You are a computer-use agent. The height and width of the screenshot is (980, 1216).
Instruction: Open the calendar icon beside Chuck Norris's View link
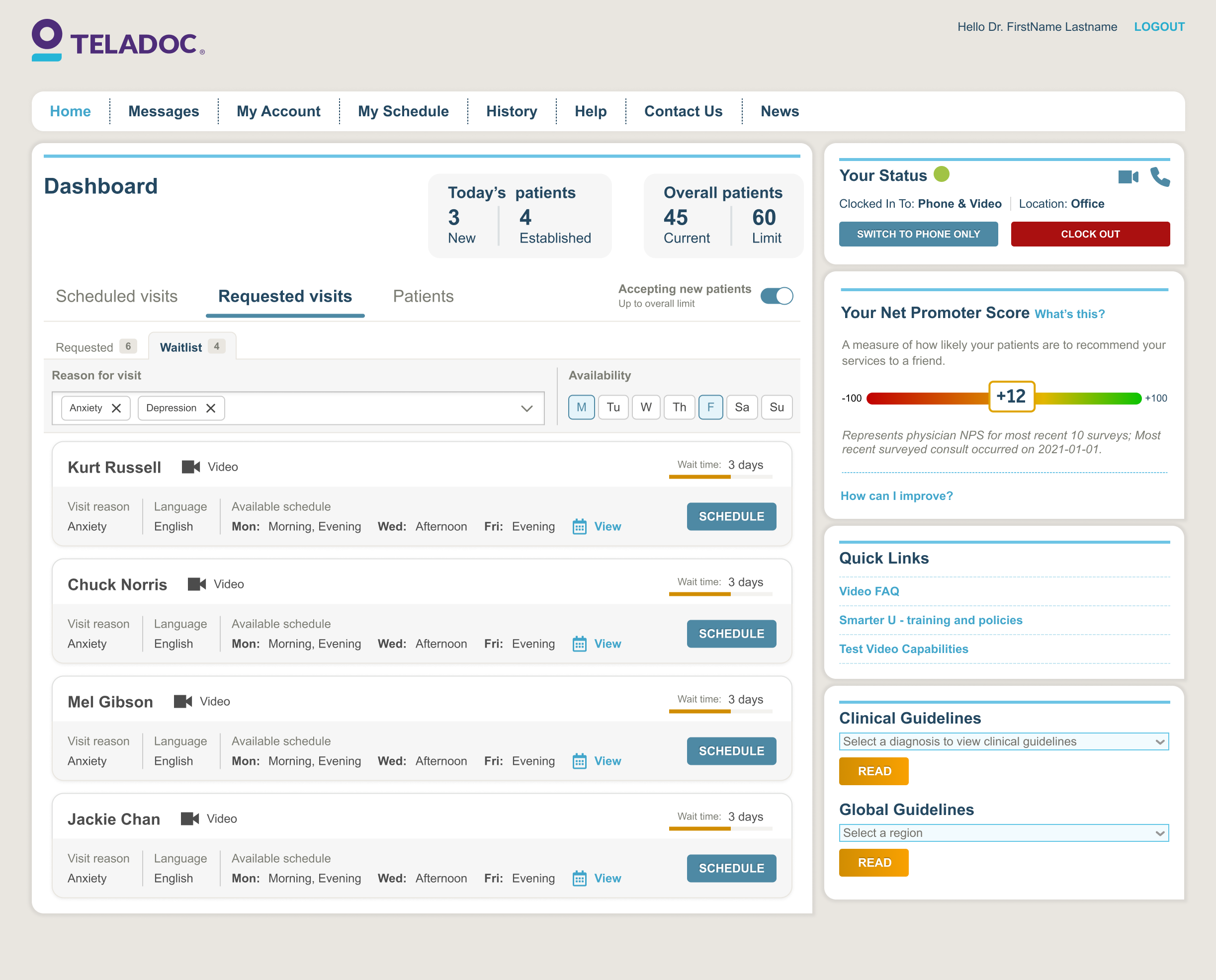(x=580, y=644)
